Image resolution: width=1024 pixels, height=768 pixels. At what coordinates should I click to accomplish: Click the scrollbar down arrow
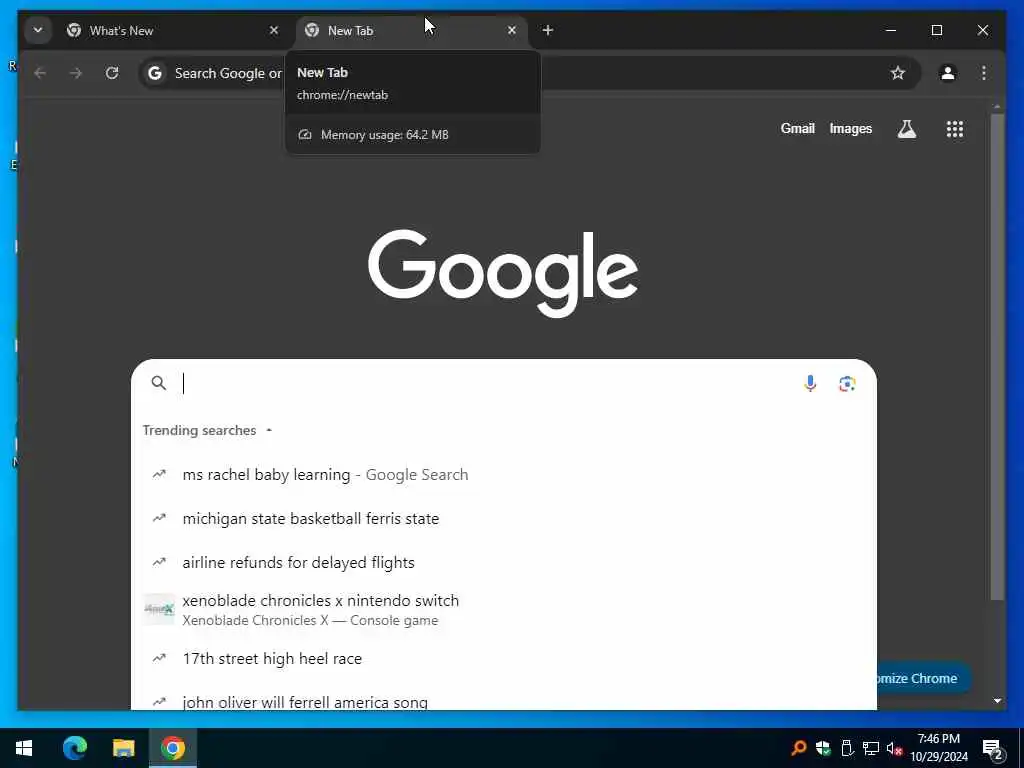pyautogui.click(x=997, y=701)
